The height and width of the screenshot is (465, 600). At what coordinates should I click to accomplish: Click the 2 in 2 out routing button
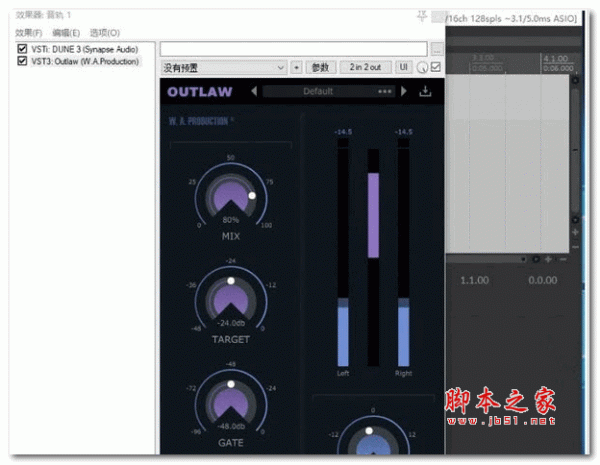(x=365, y=67)
